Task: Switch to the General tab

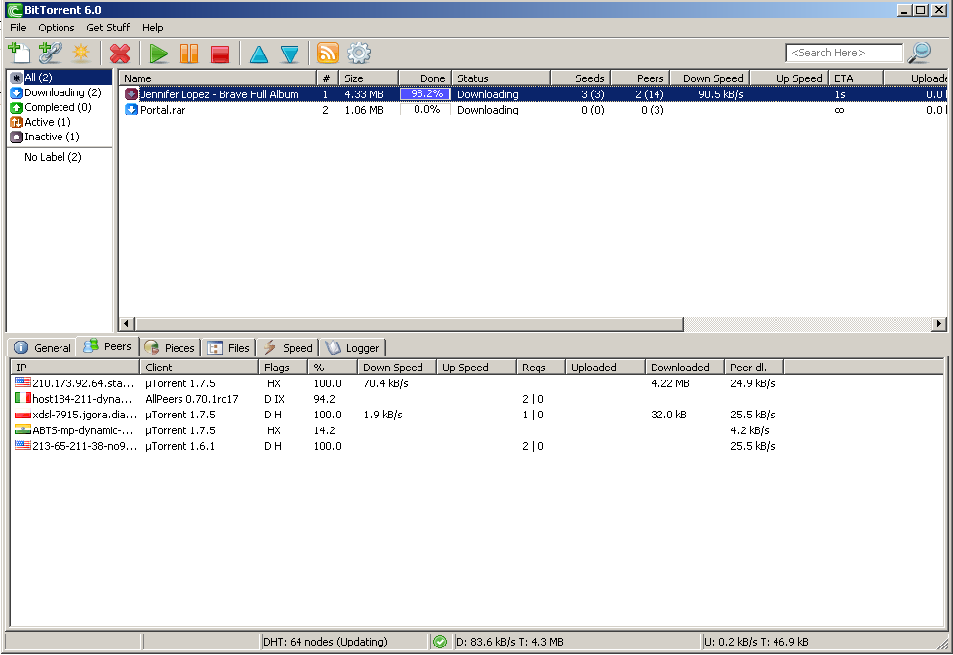Action: click(43, 348)
